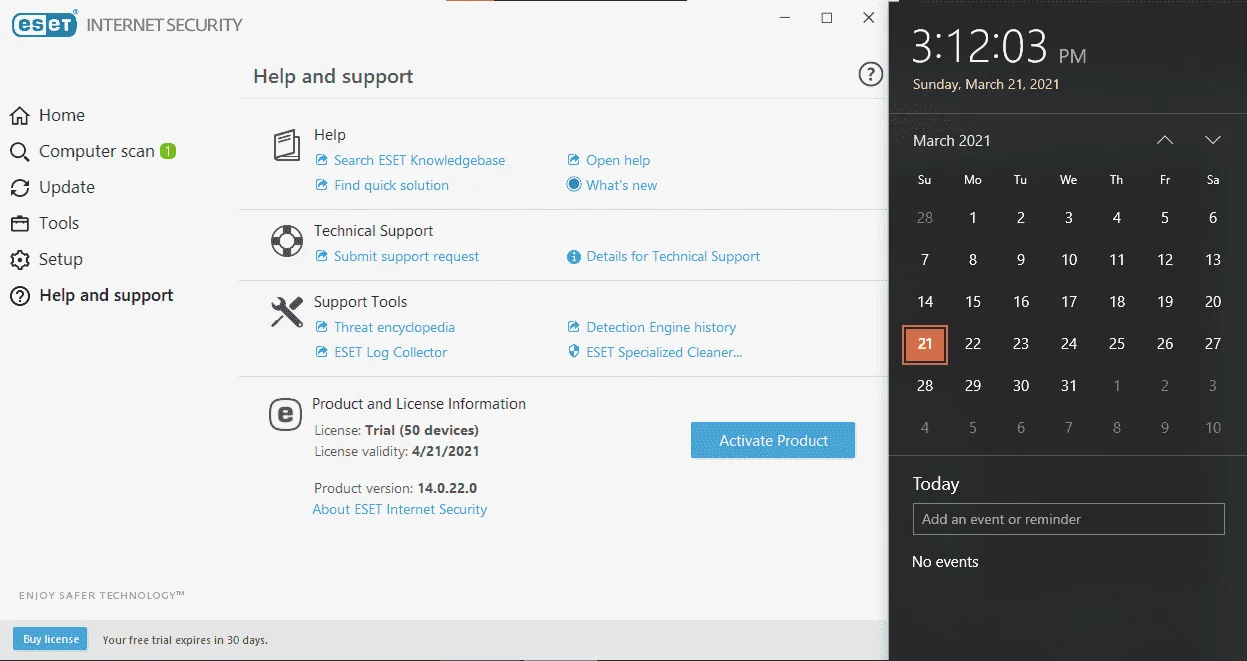Click the No events text in the calendar
The height and width of the screenshot is (661, 1247).
click(945, 562)
